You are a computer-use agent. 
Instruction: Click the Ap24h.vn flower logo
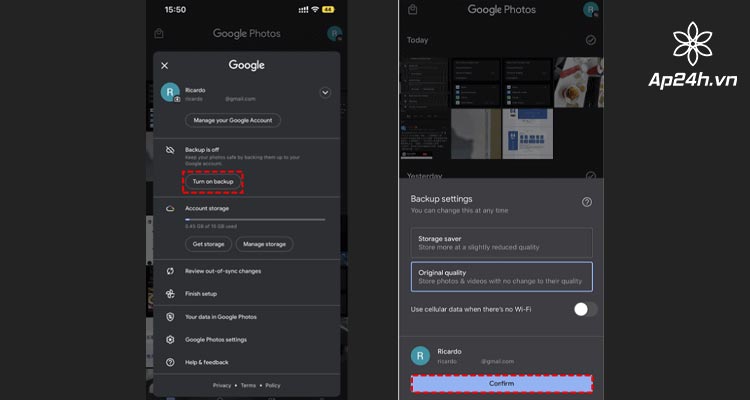click(693, 44)
